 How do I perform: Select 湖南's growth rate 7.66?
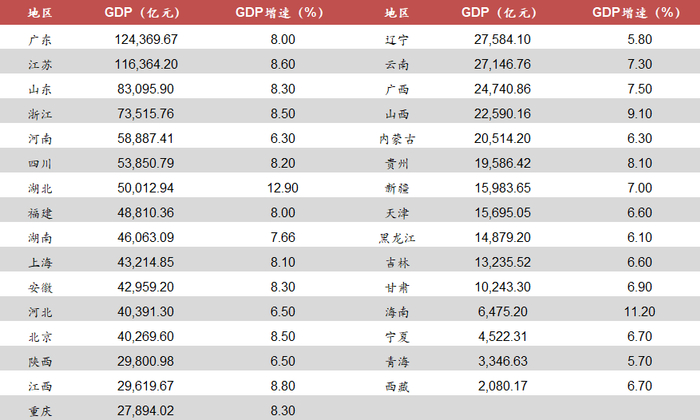pyautogui.click(x=283, y=235)
